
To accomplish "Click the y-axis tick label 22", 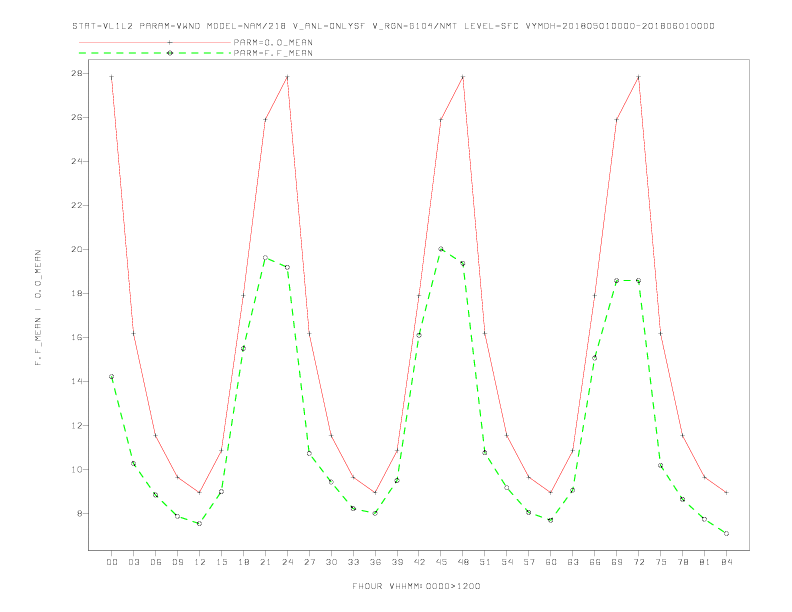I will click(x=77, y=206).
